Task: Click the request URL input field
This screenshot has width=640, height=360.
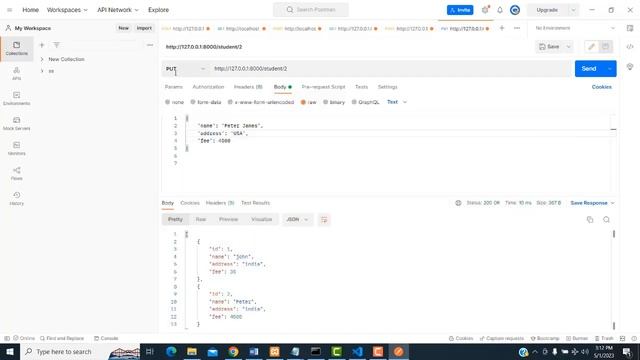Action: pyautogui.click(x=391, y=69)
